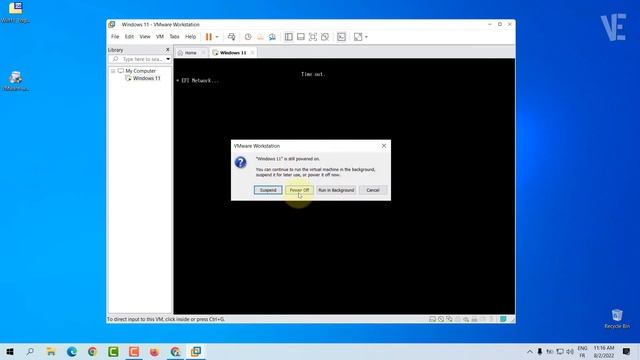
Task: Click the green message log status icon
Action: tap(503, 319)
